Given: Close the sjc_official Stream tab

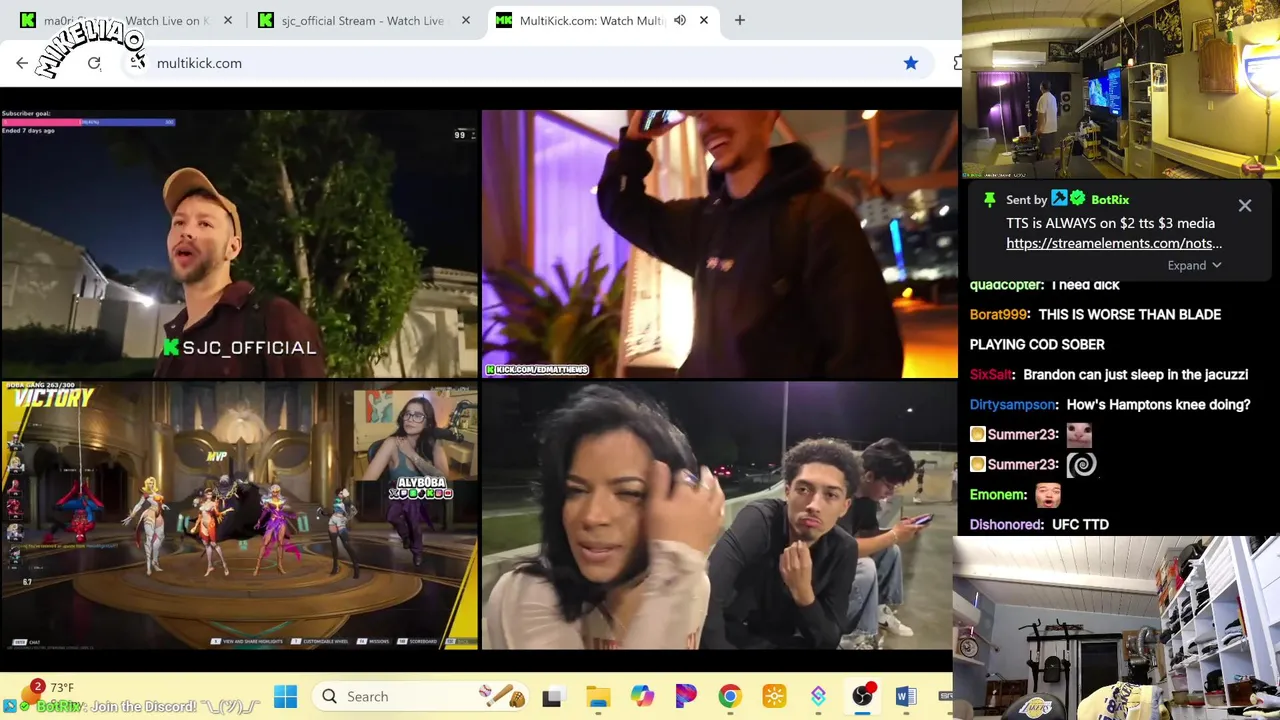Looking at the screenshot, I should [466, 20].
